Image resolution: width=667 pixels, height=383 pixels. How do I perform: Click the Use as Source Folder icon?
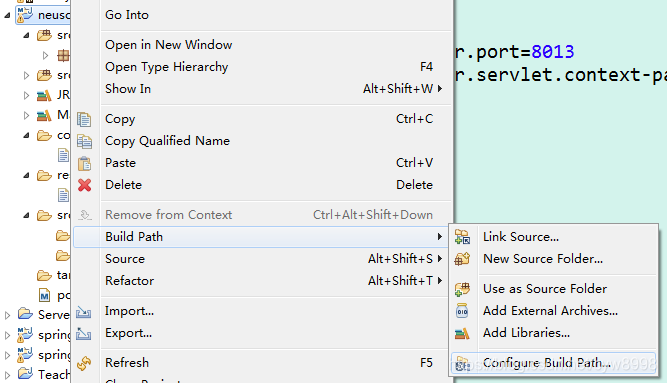[462, 289]
